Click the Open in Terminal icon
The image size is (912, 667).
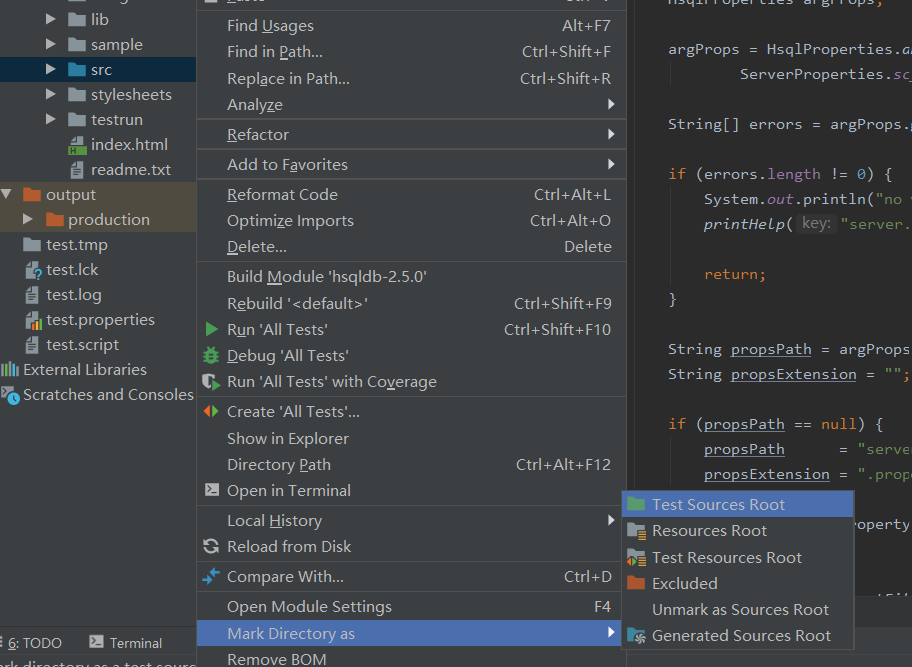click(x=212, y=490)
